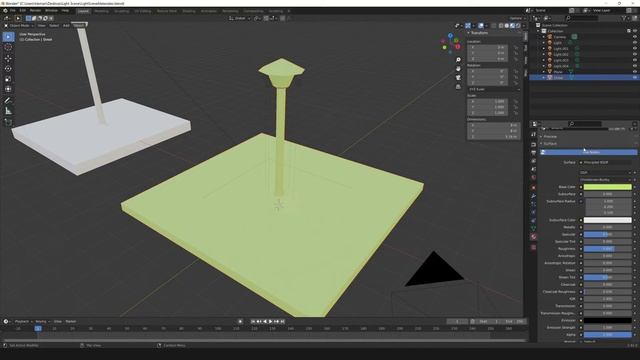Screen dimensions: 640x360
Task: Select the Cursor tool
Action: (8, 47)
